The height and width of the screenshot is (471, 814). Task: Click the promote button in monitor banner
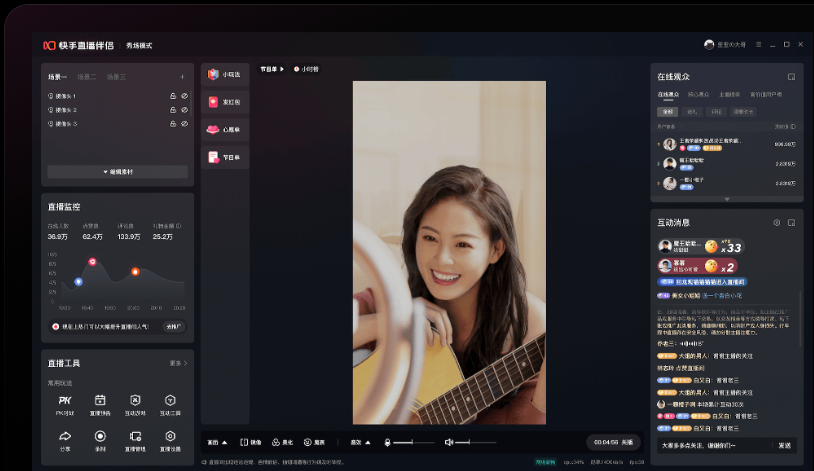click(173, 327)
